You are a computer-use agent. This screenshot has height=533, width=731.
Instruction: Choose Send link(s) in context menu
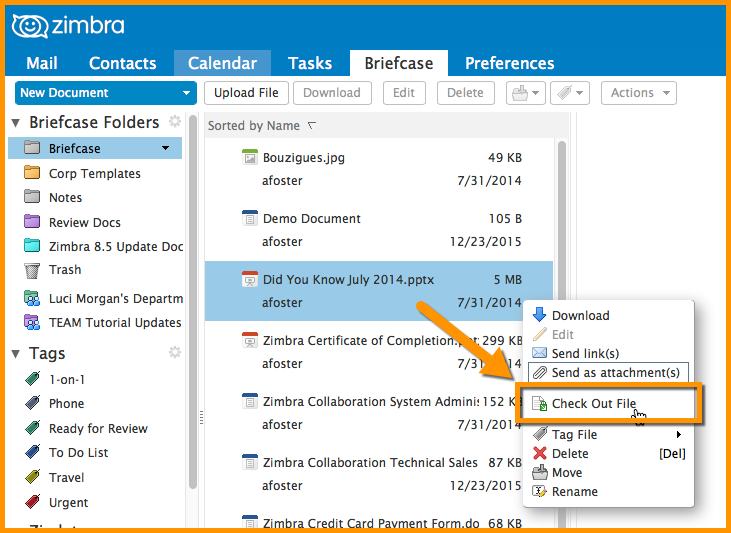(x=608, y=353)
